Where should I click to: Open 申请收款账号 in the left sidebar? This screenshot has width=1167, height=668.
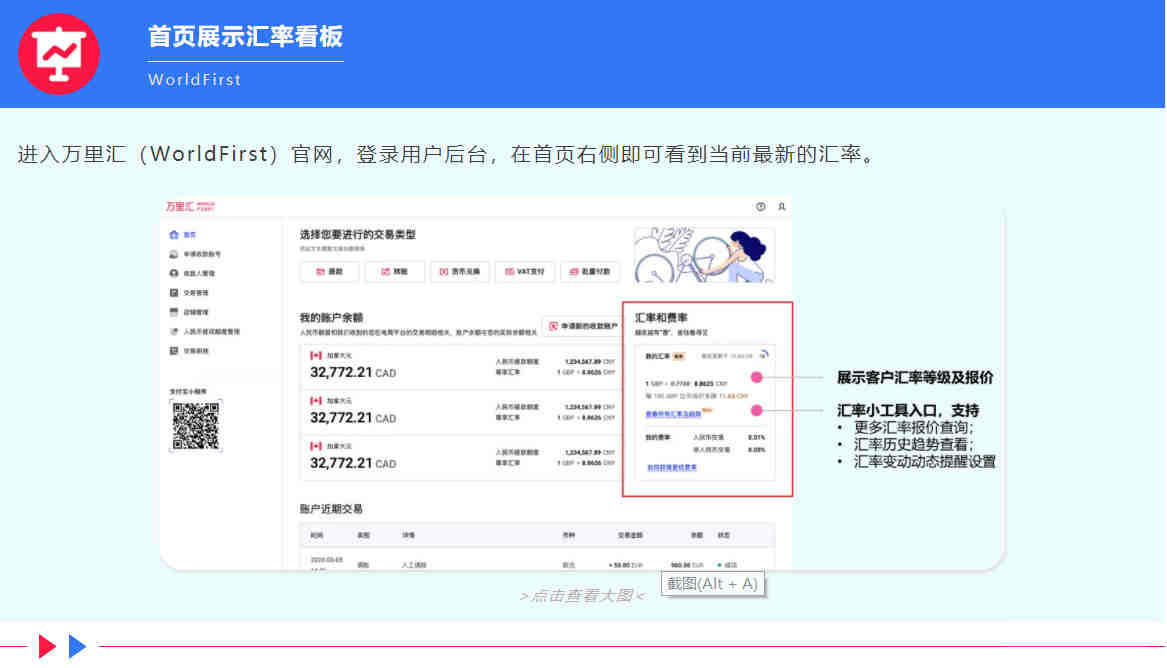pos(195,254)
